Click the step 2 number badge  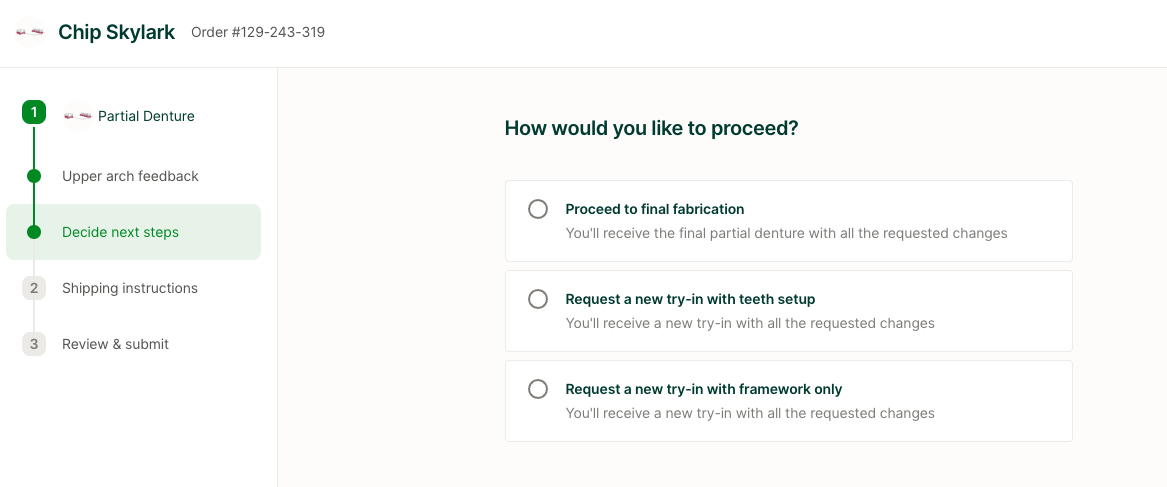point(34,288)
